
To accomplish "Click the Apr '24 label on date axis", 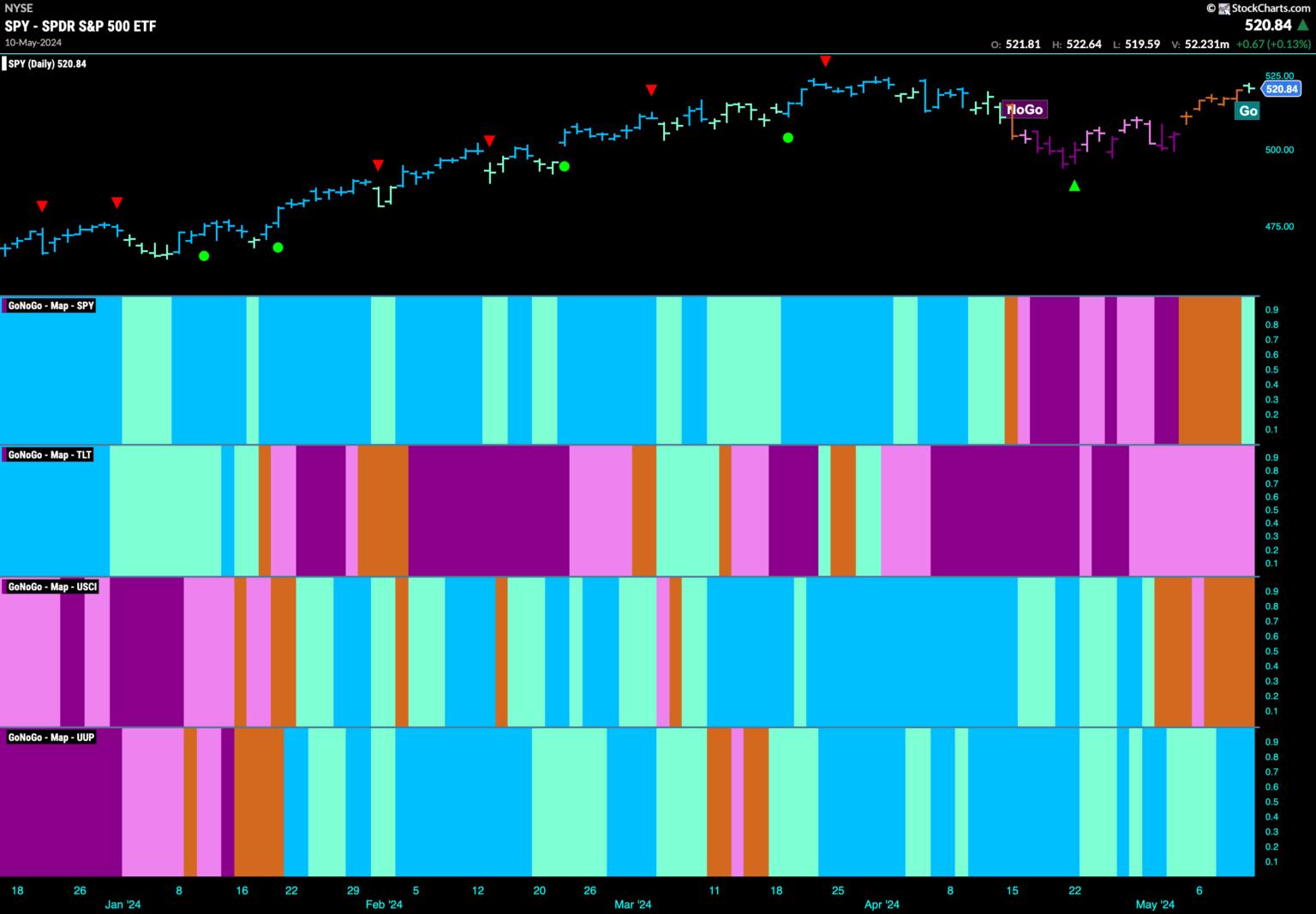I will tap(882, 905).
